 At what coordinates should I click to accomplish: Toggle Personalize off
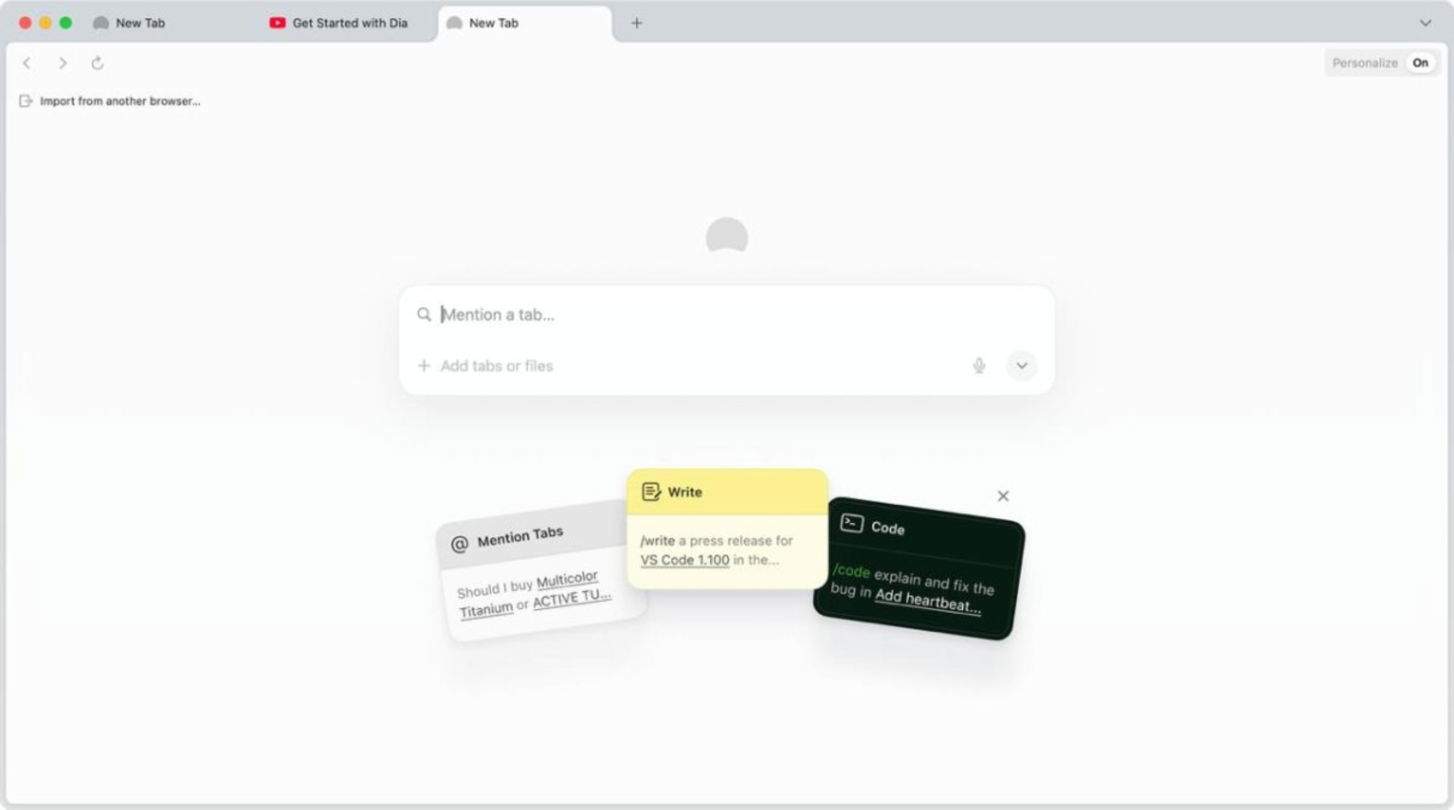pyautogui.click(x=1421, y=62)
